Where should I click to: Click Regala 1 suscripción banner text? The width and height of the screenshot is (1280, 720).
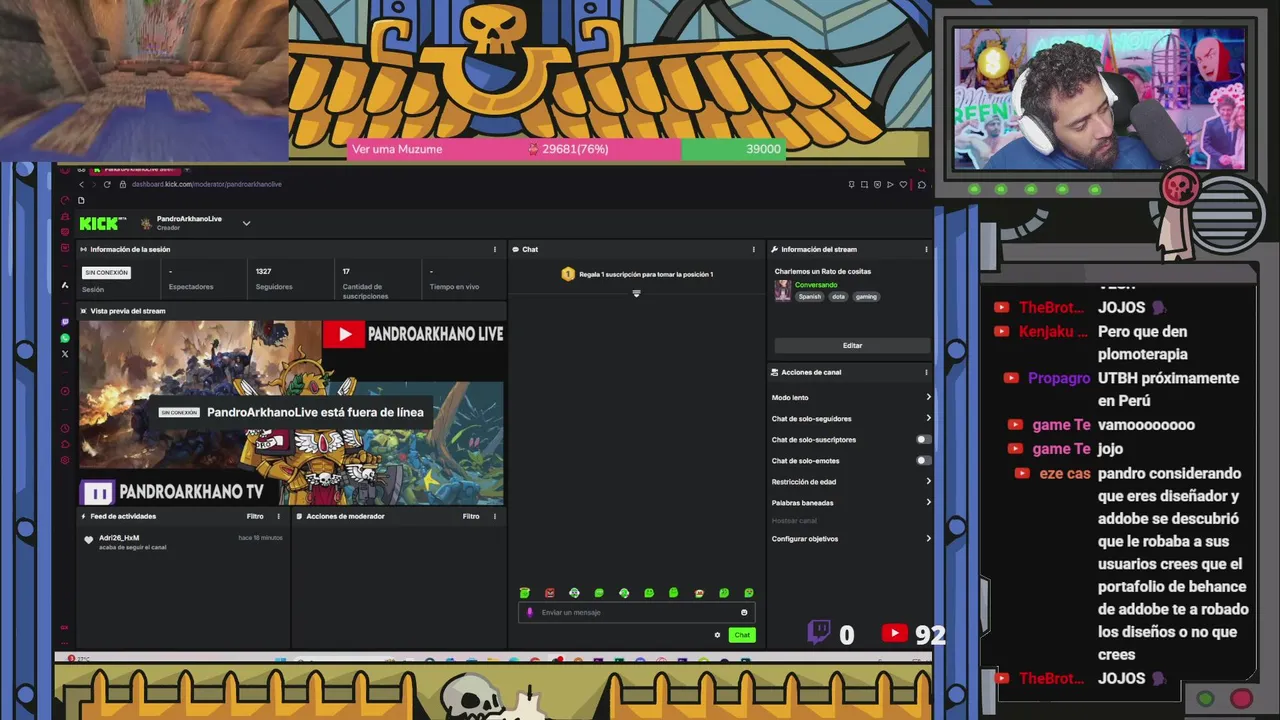646,274
